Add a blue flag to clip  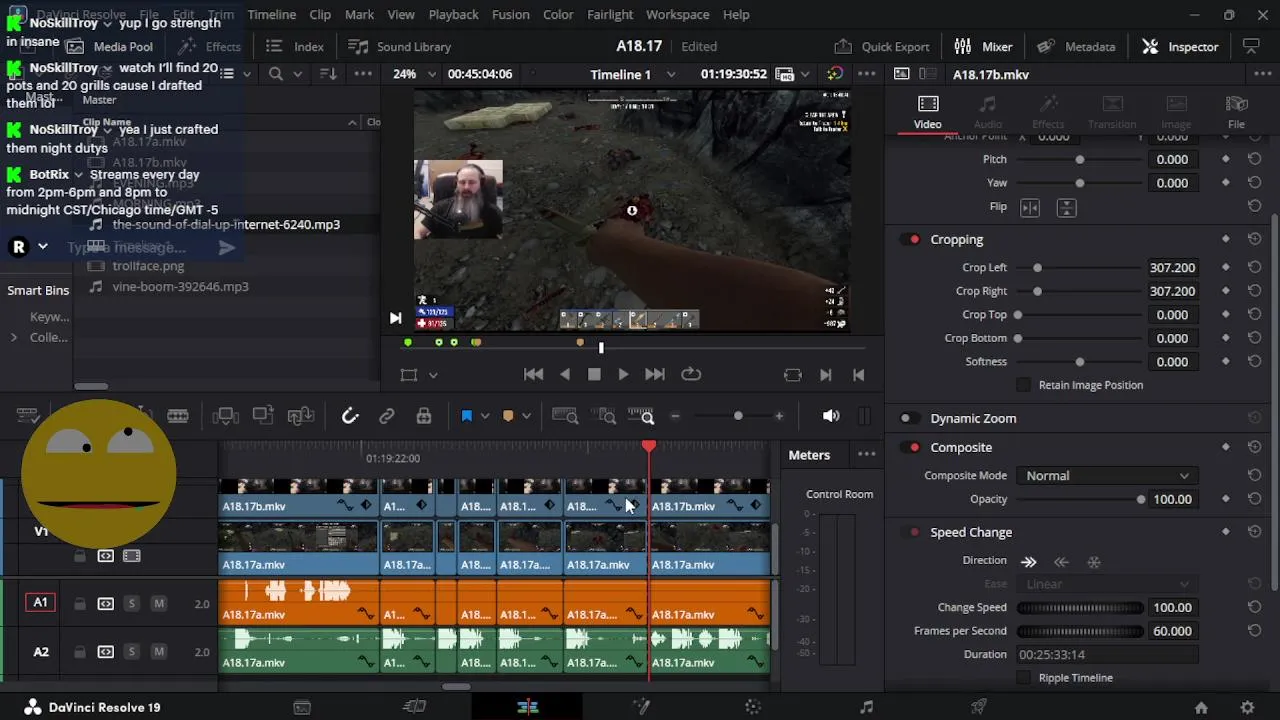pos(467,416)
